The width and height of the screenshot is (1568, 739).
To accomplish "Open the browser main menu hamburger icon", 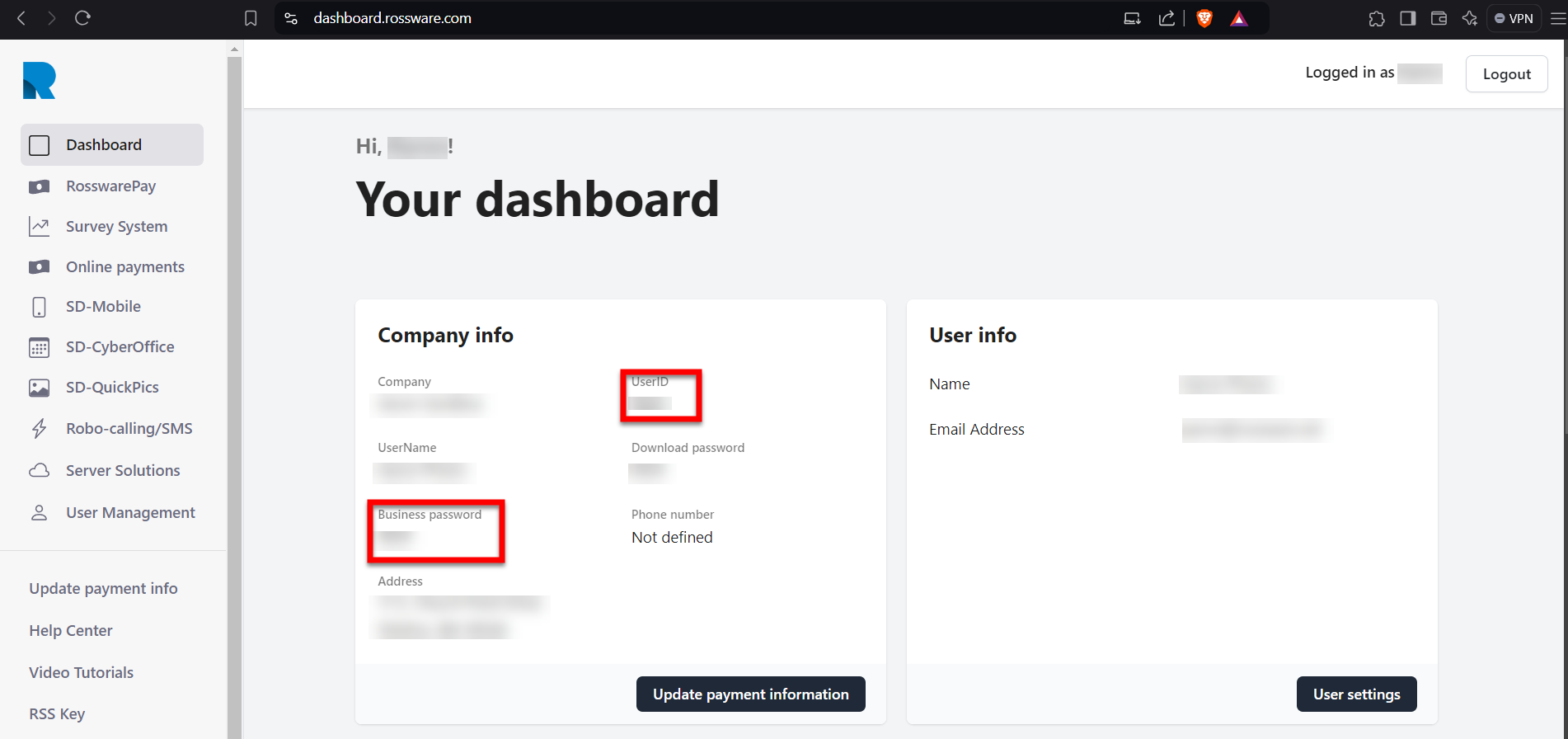I will point(1557,18).
